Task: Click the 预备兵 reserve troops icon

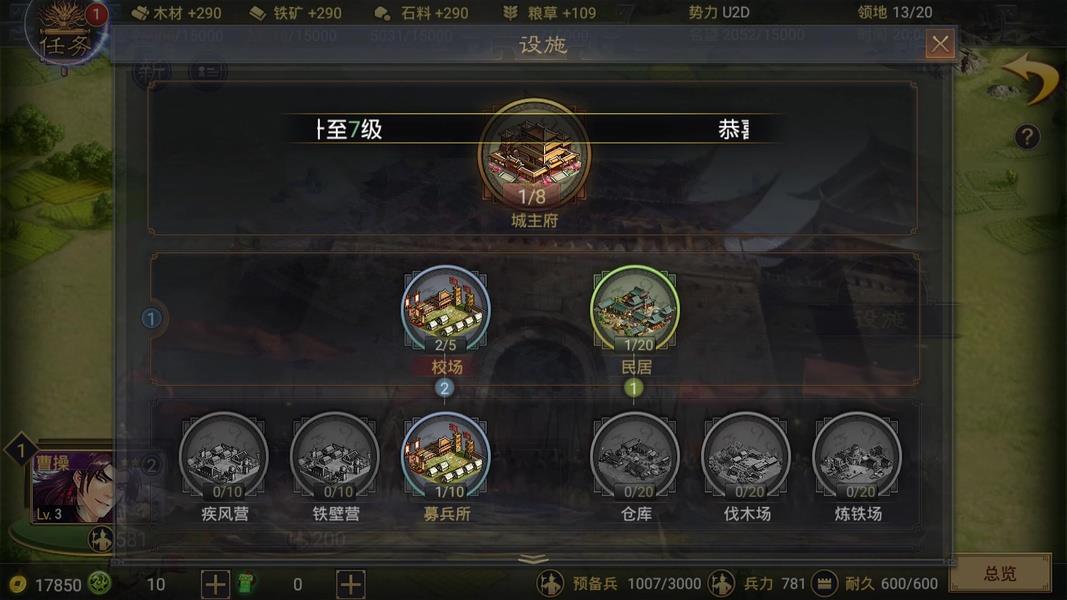Action: point(550,583)
